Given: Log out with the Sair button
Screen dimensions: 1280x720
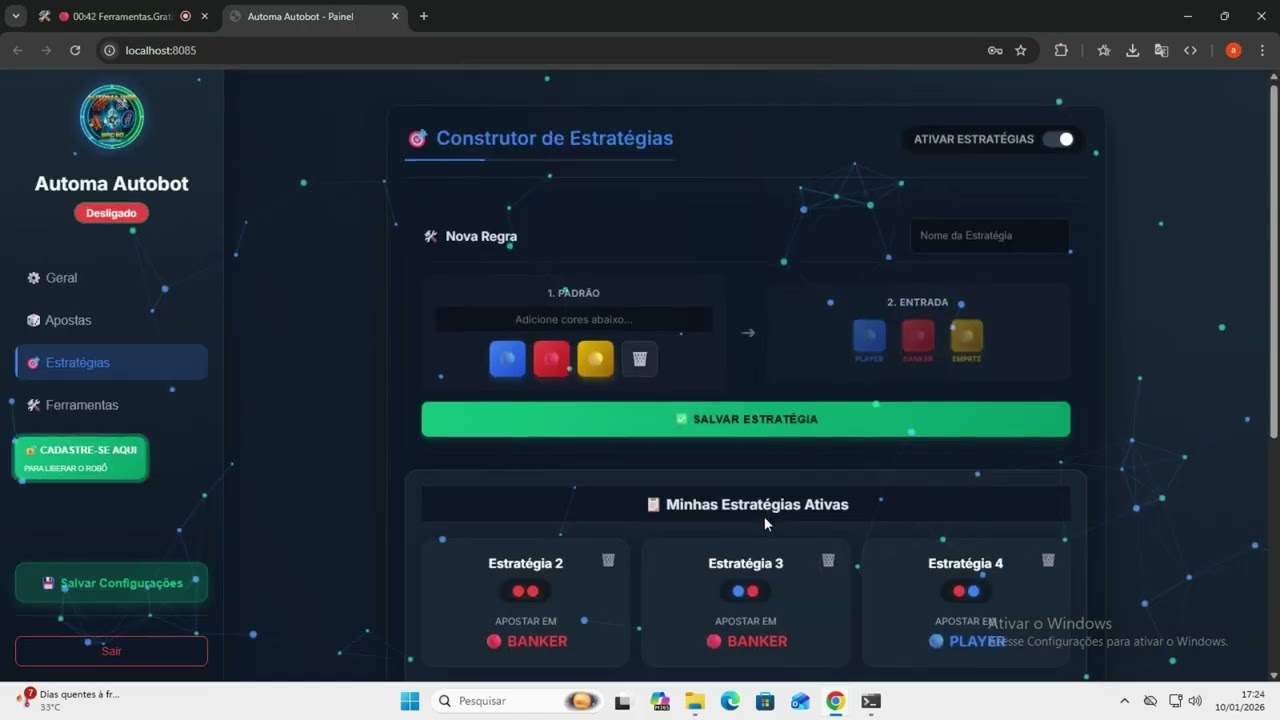Looking at the screenshot, I should pyautogui.click(x=111, y=651).
